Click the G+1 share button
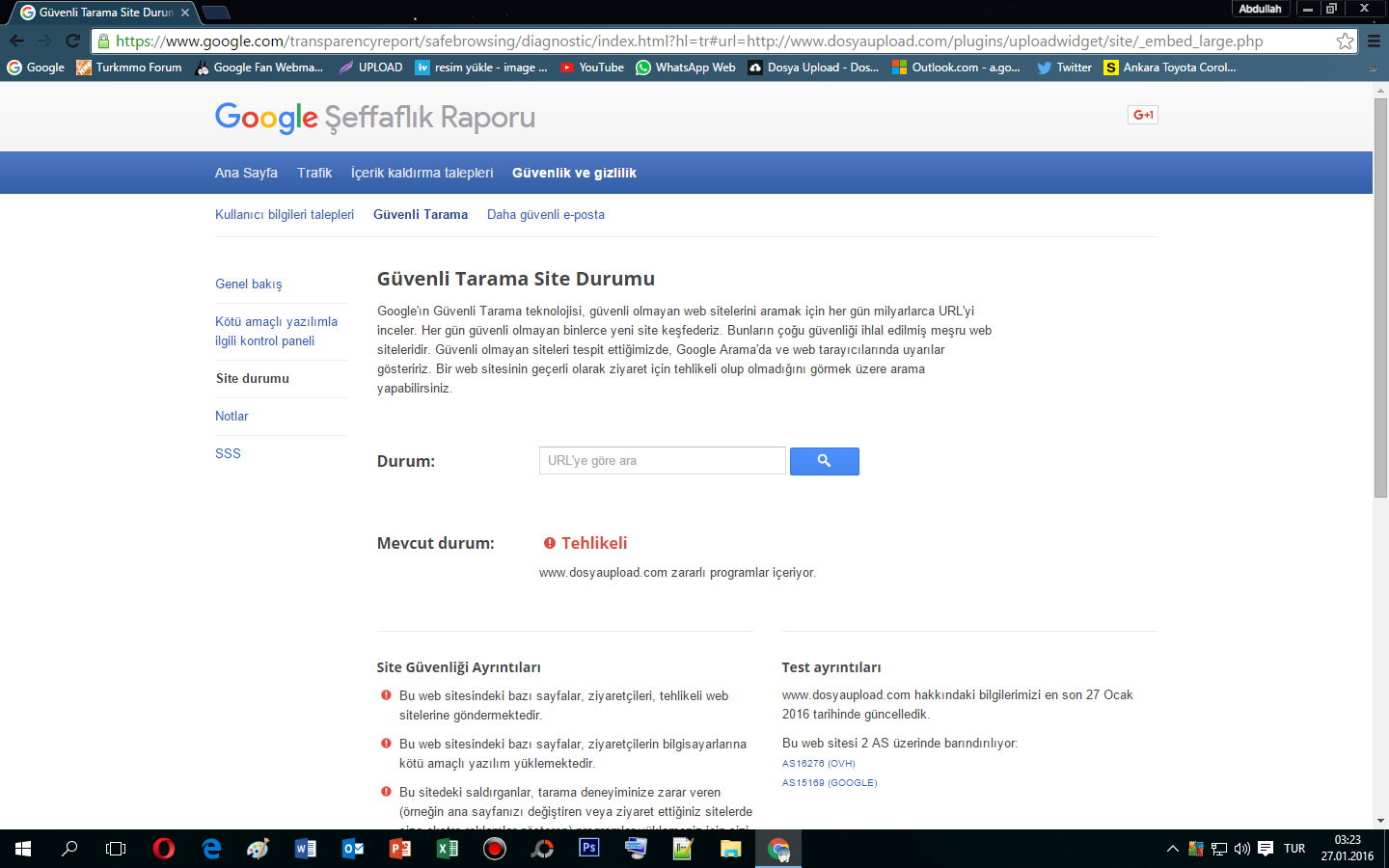The image size is (1389, 868). click(1143, 115)
